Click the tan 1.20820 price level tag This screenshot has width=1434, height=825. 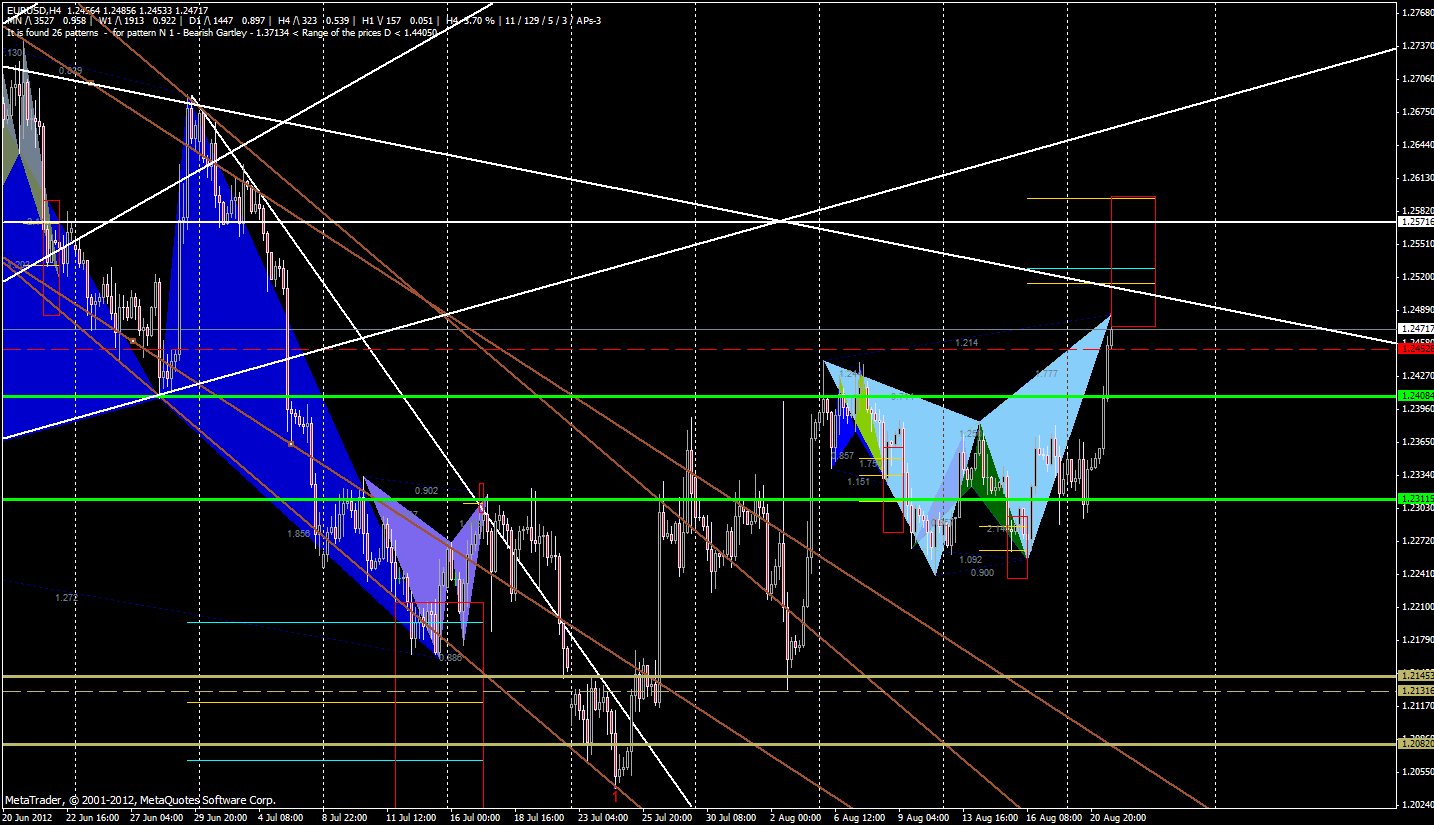(1416, 744)
